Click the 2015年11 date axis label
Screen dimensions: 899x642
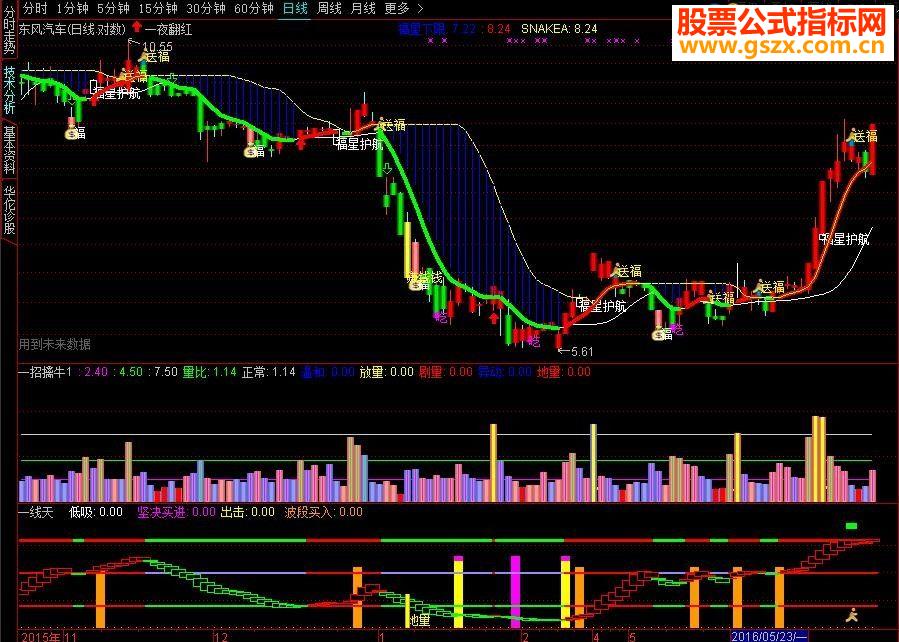pyautogui.click(x=48, y=637)
